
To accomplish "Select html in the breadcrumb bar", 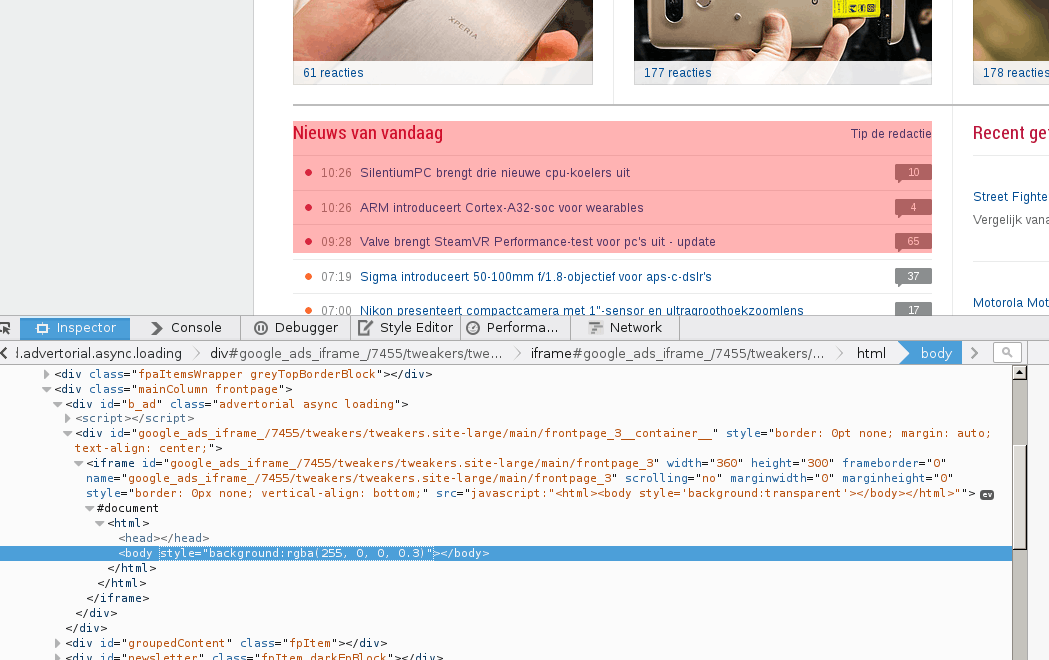I will click(871, 352).
